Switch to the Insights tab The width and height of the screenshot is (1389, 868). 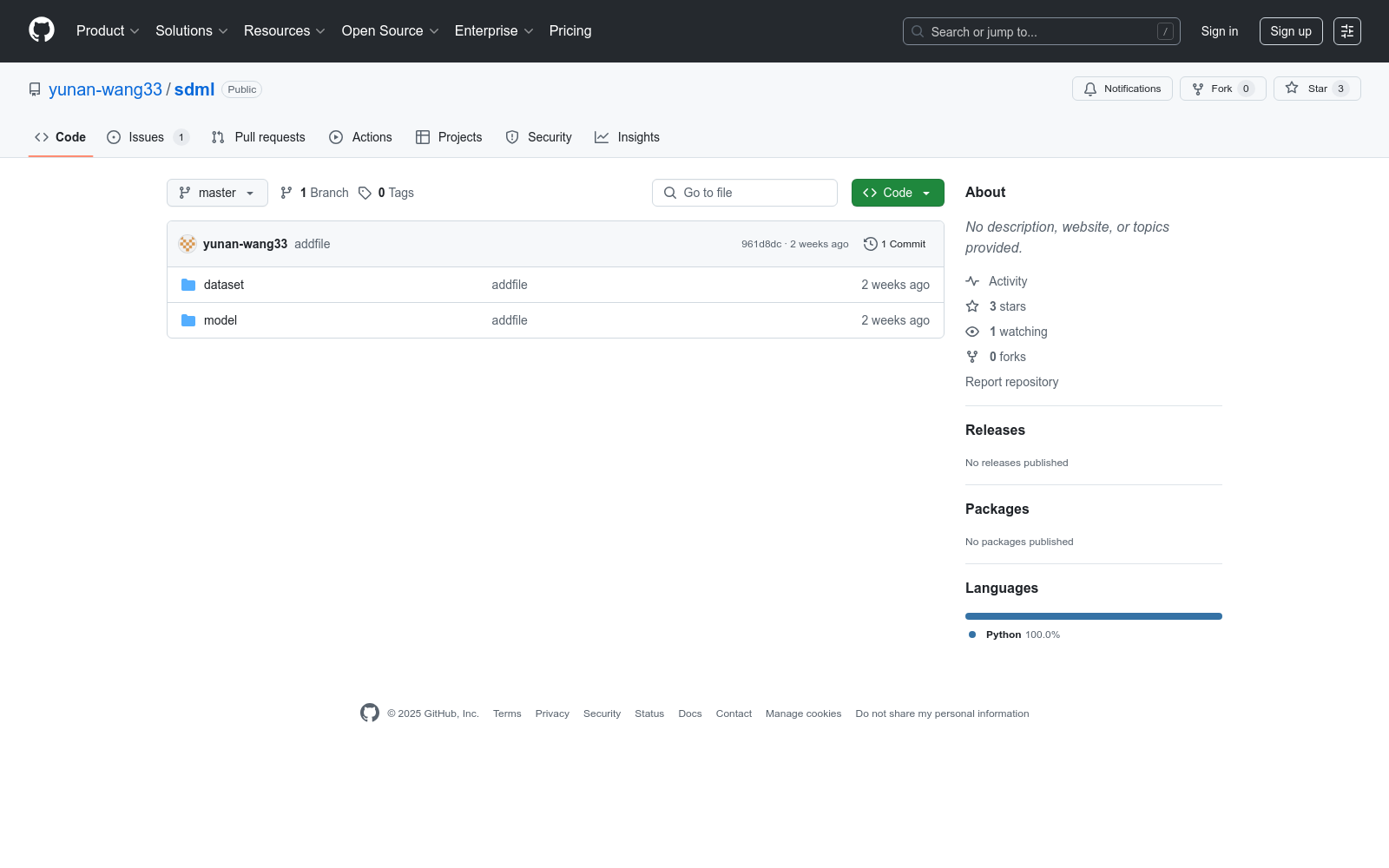click(x=627, y=137)
